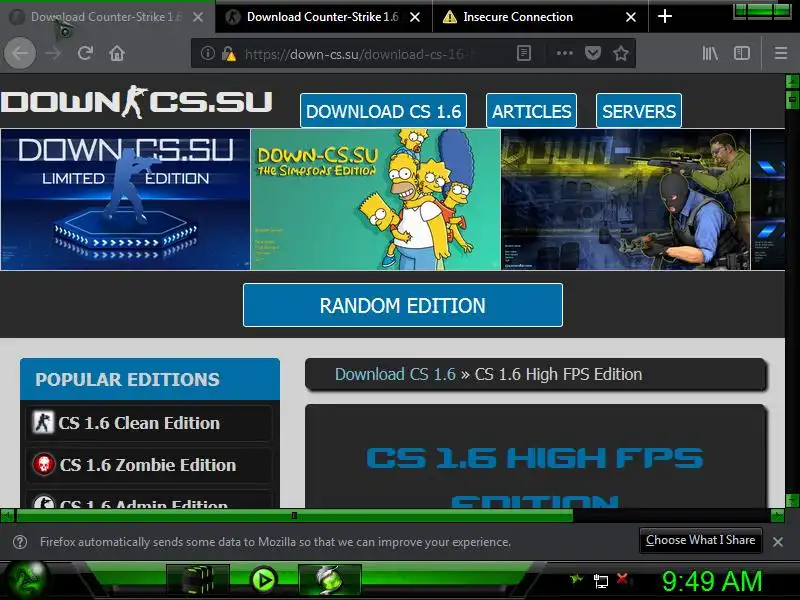Click the 9:49 AM clock
The image size is (800, 600).
712,581
